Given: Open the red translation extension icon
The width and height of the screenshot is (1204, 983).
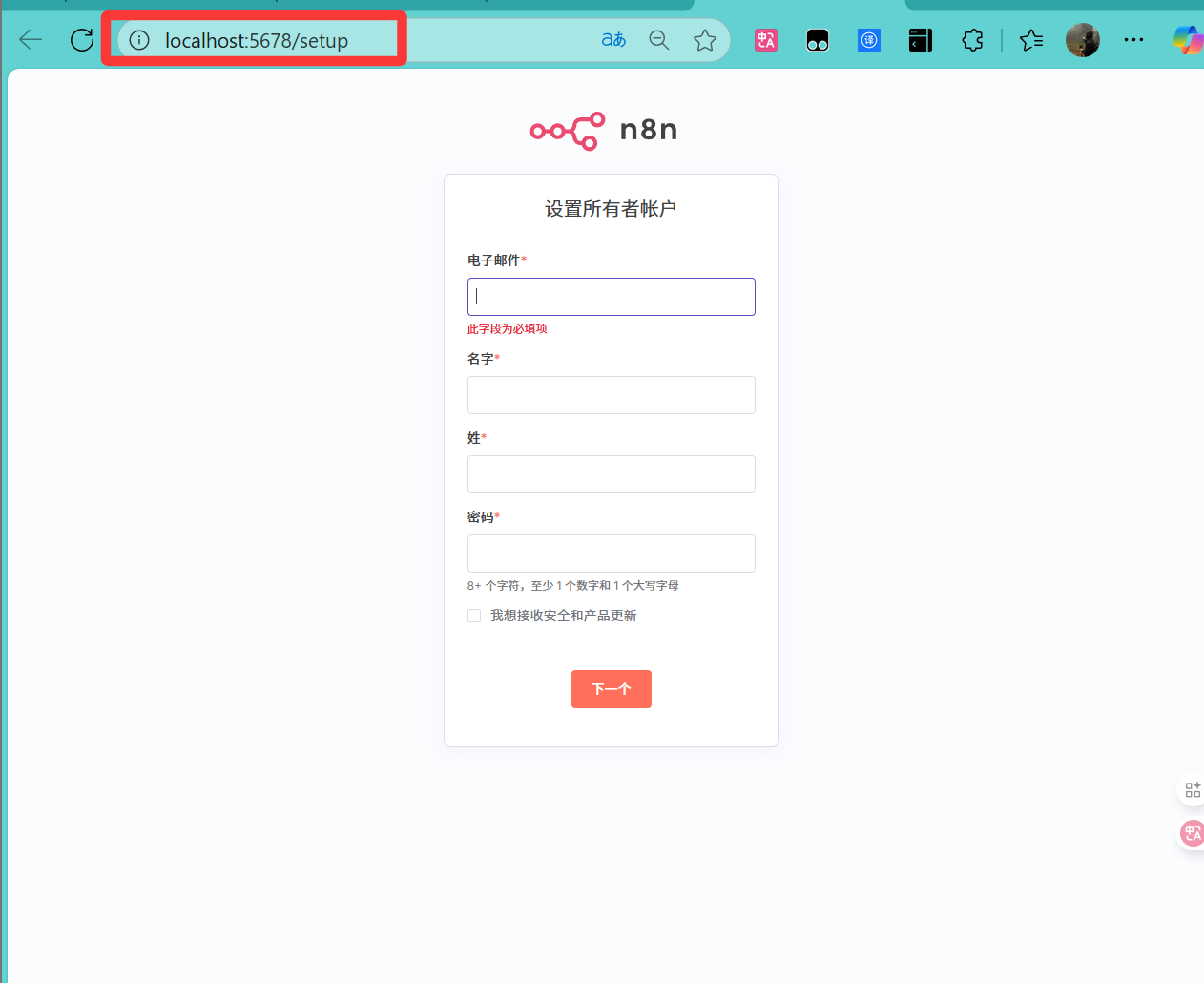Looking at the screenshot, I should point(766,40).
